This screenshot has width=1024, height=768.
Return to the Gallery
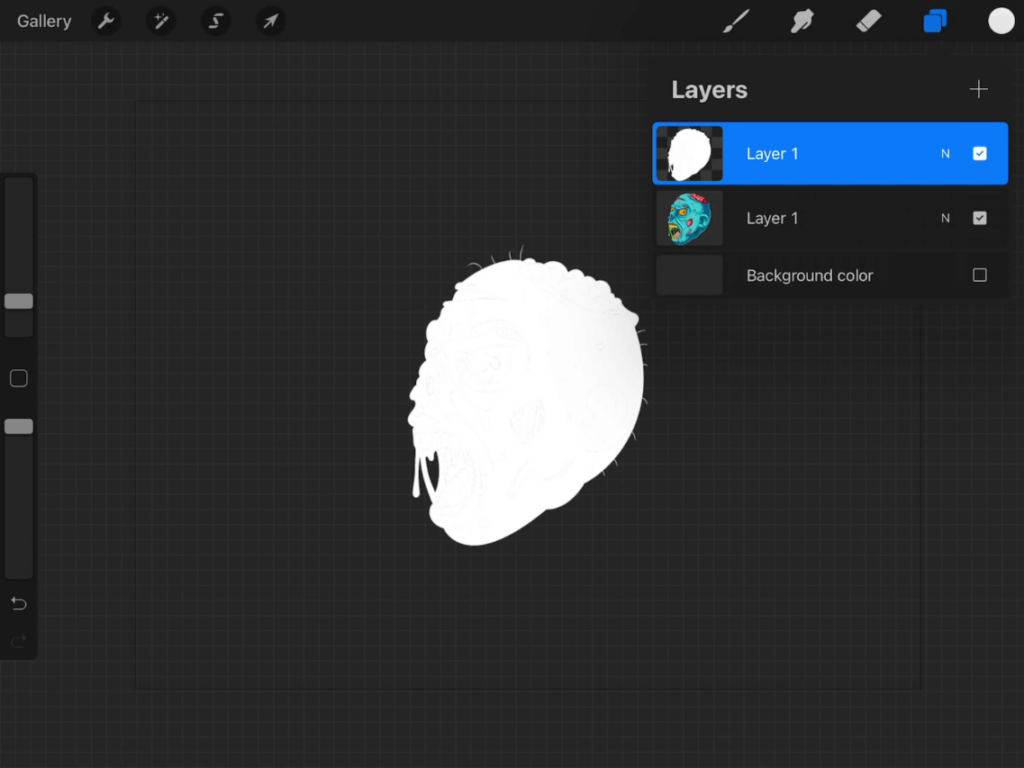tap(43, 20)
